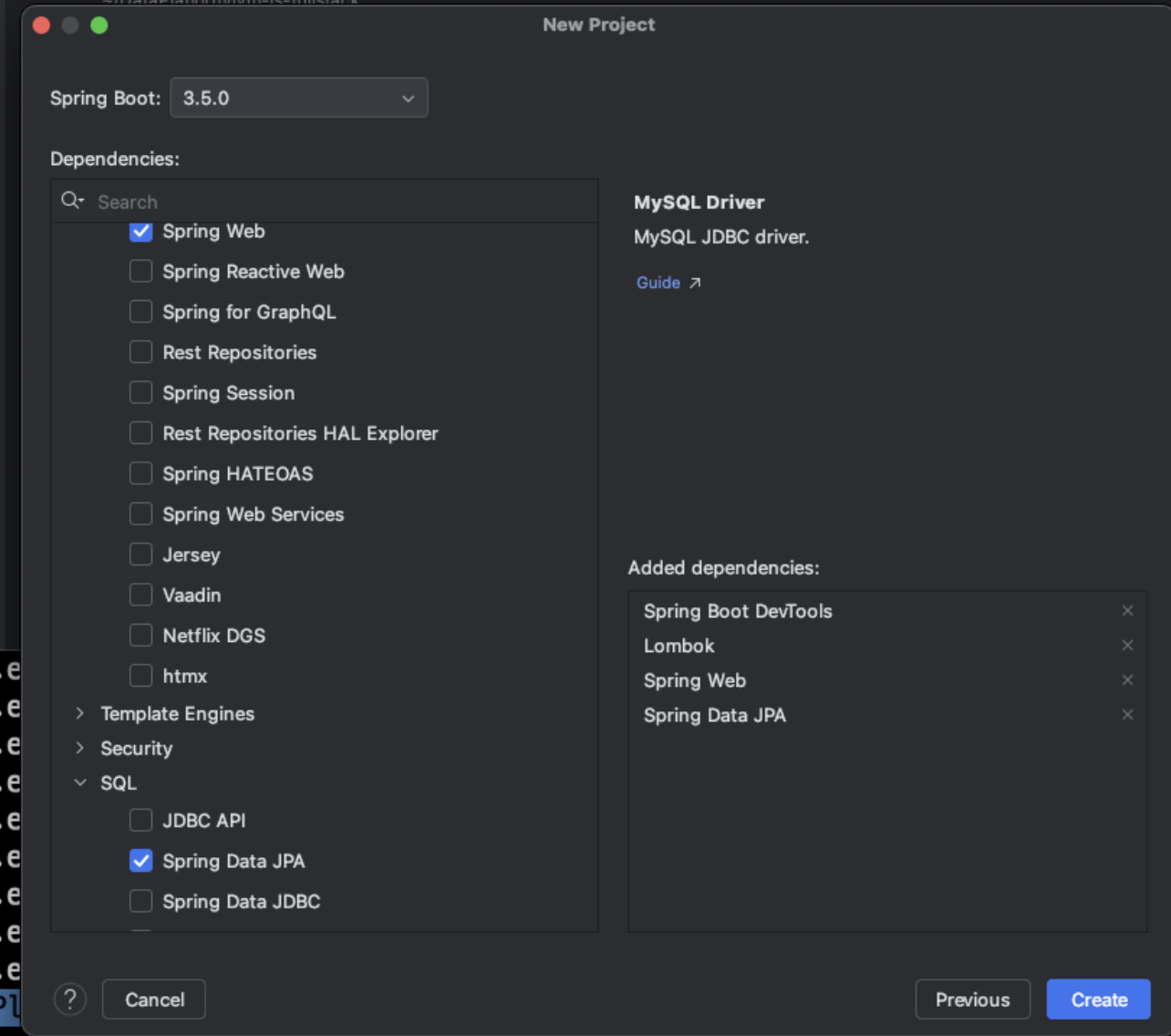Close the New Project dialog window
Image resolution: width=1171 pixels, height=1036 pixels.
41,25
